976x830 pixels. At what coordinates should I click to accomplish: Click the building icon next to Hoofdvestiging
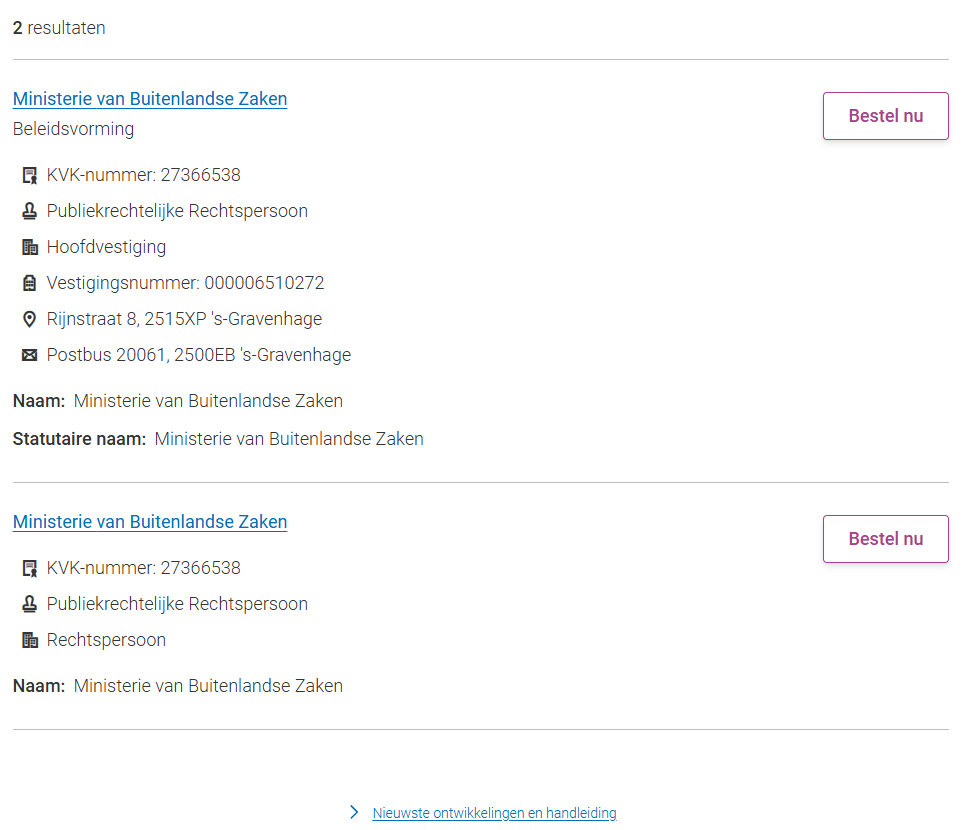point(30,248)
